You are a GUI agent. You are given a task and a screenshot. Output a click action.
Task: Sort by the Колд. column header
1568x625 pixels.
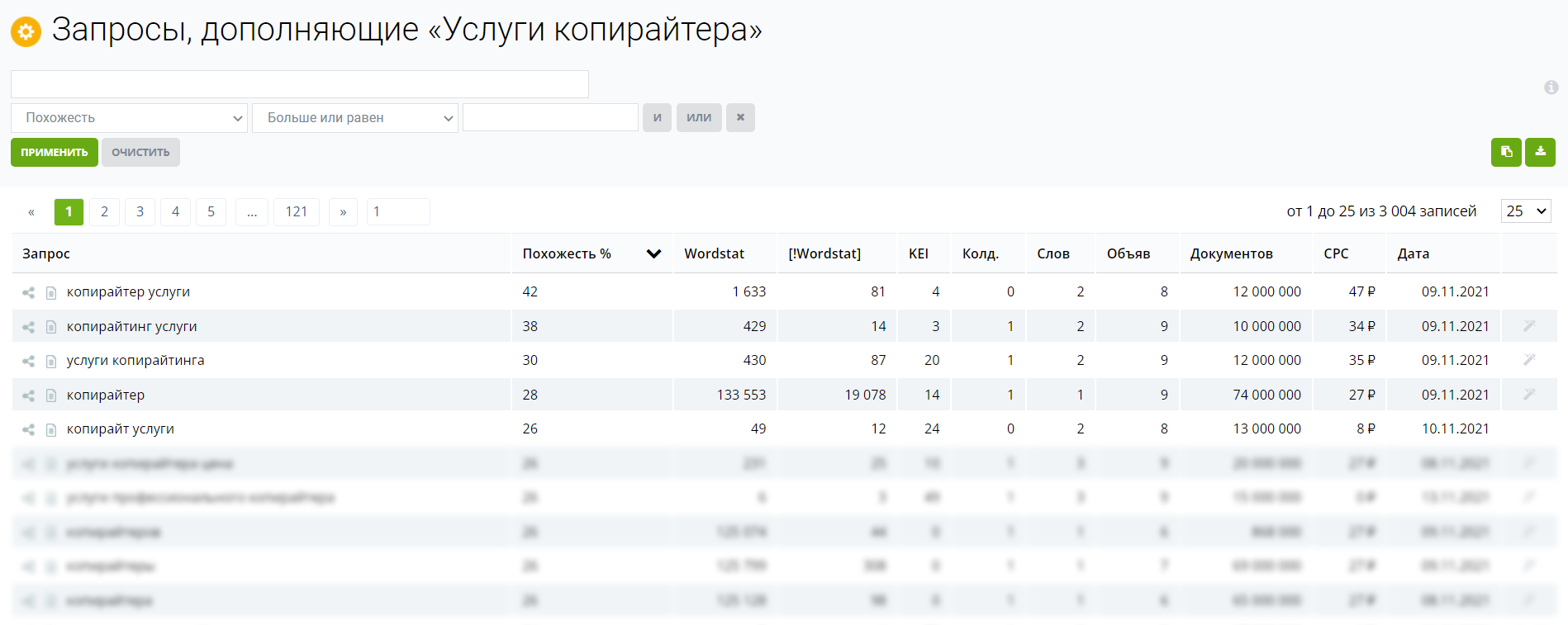click(981, 253)
